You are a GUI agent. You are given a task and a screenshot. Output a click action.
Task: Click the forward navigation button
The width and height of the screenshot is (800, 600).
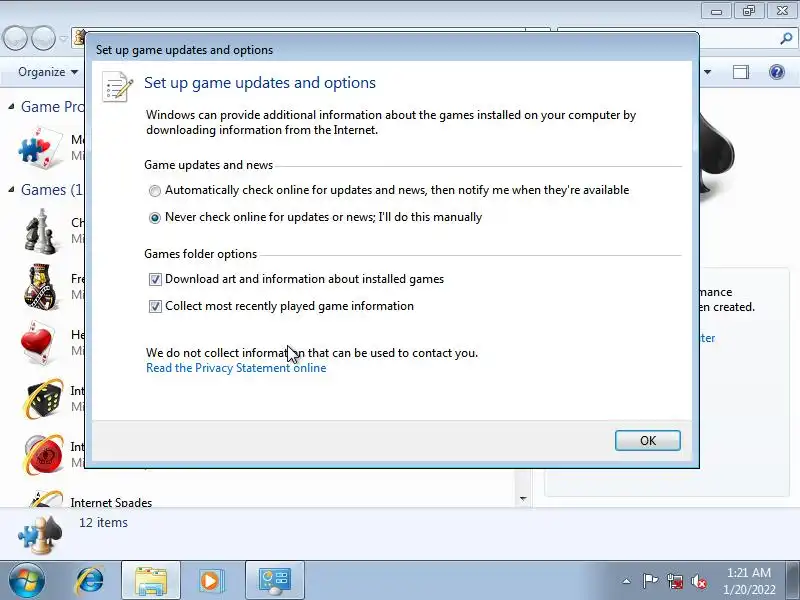(43, 38)
